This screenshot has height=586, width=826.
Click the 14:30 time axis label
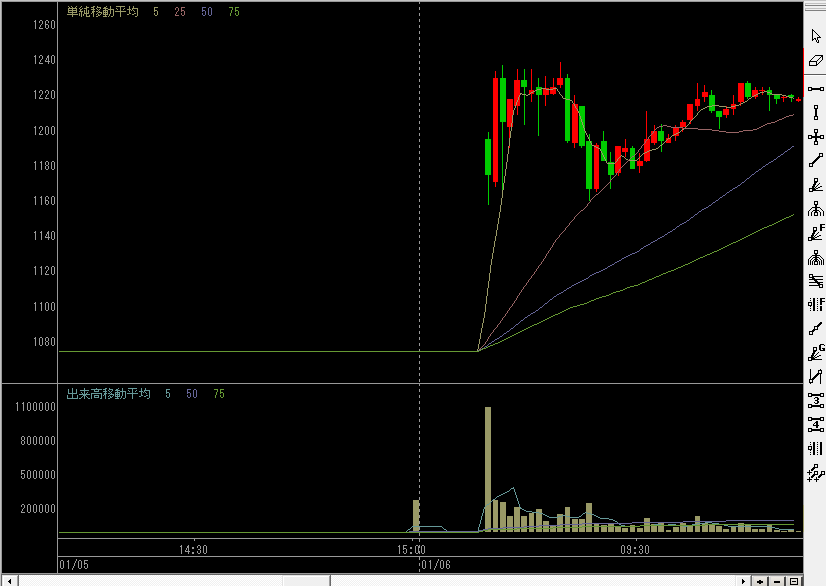193,550
